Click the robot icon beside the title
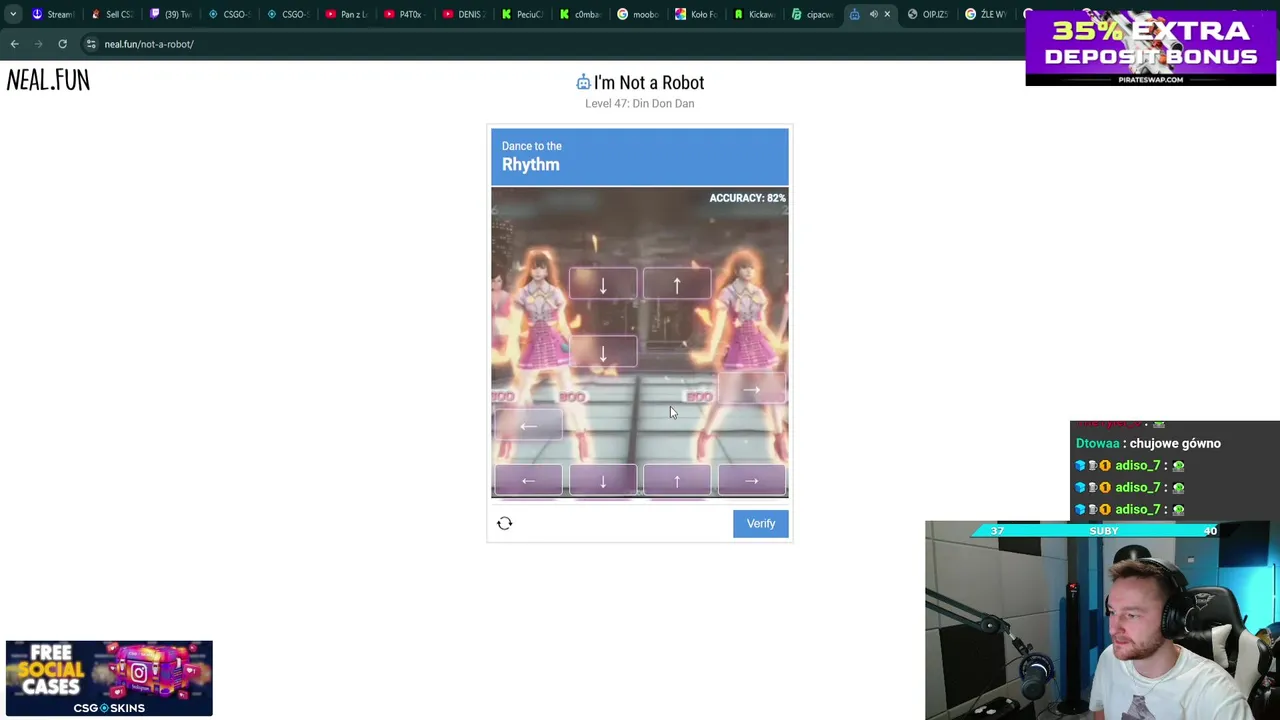1280x720 pixels. pos(583,82)
